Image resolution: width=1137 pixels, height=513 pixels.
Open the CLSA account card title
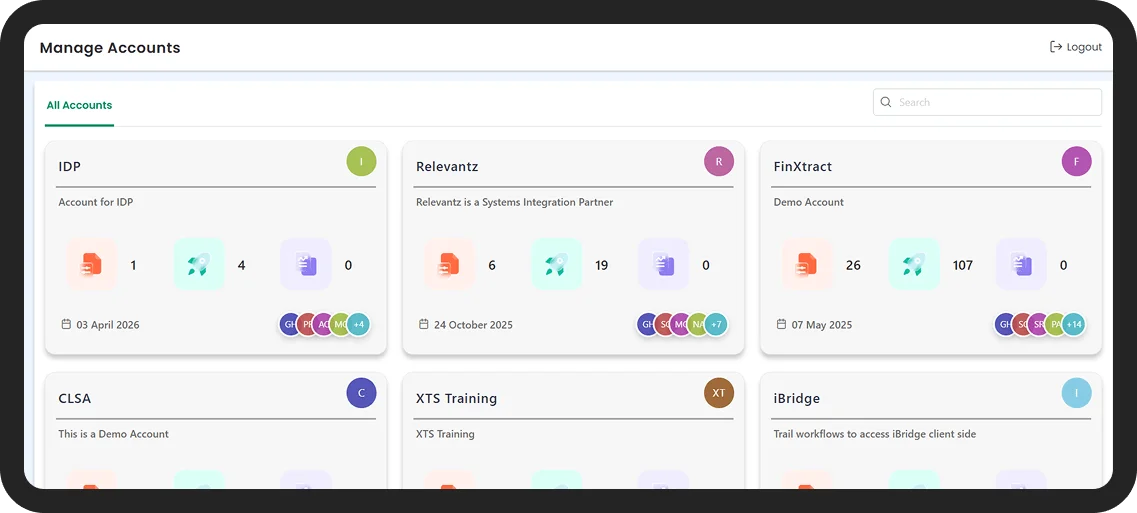(x=75, y=398)
